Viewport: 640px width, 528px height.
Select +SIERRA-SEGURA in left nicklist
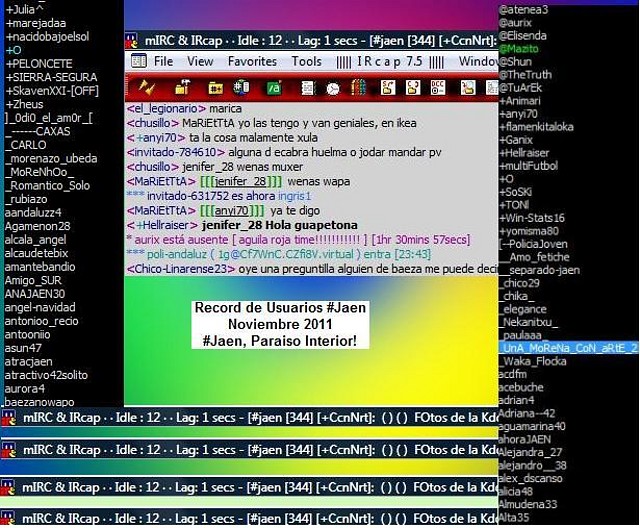coord(51,77)
